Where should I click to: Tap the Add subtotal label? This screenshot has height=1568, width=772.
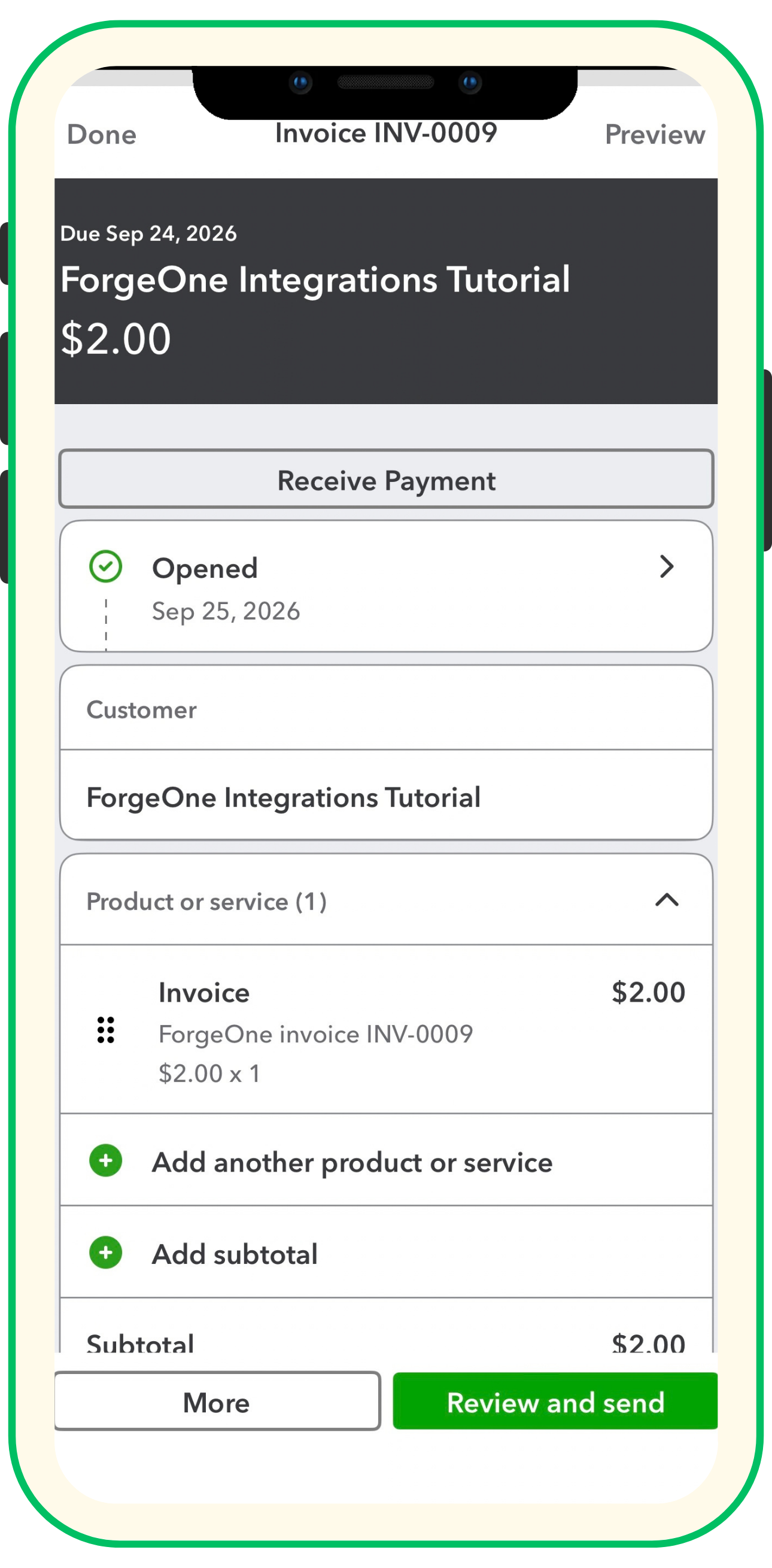point(235,1254)
